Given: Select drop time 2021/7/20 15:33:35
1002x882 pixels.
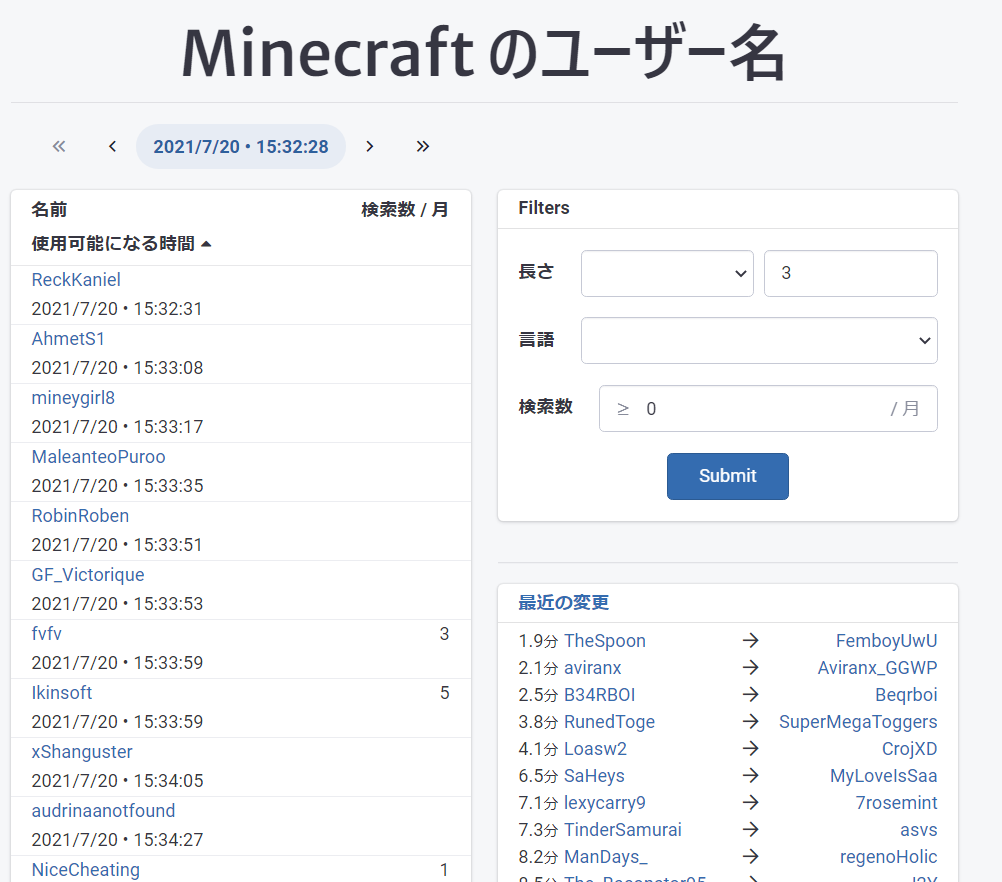Looking at the screenshot, I should (x=117, y=486).
